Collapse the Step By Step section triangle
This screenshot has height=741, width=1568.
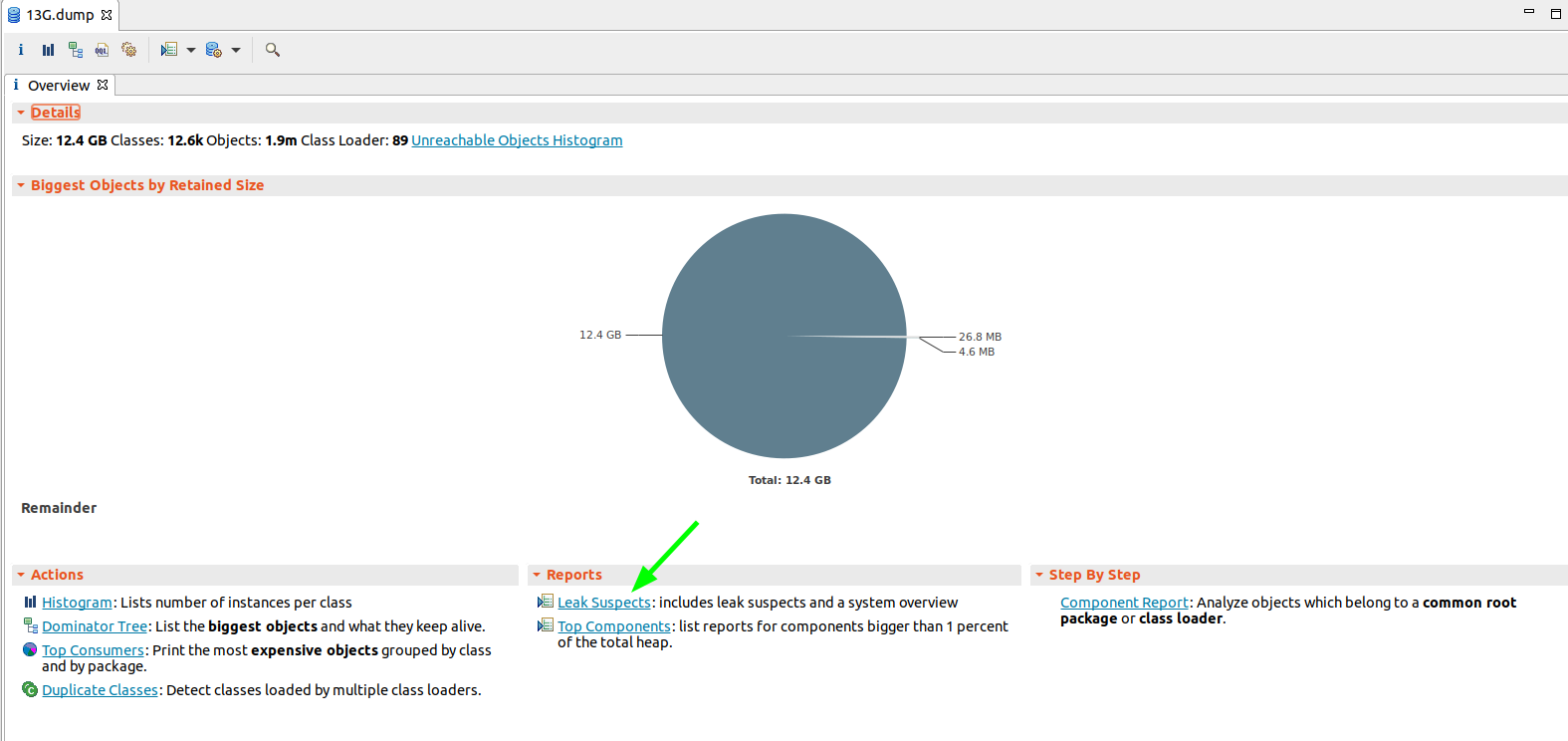pos(1039,575)
